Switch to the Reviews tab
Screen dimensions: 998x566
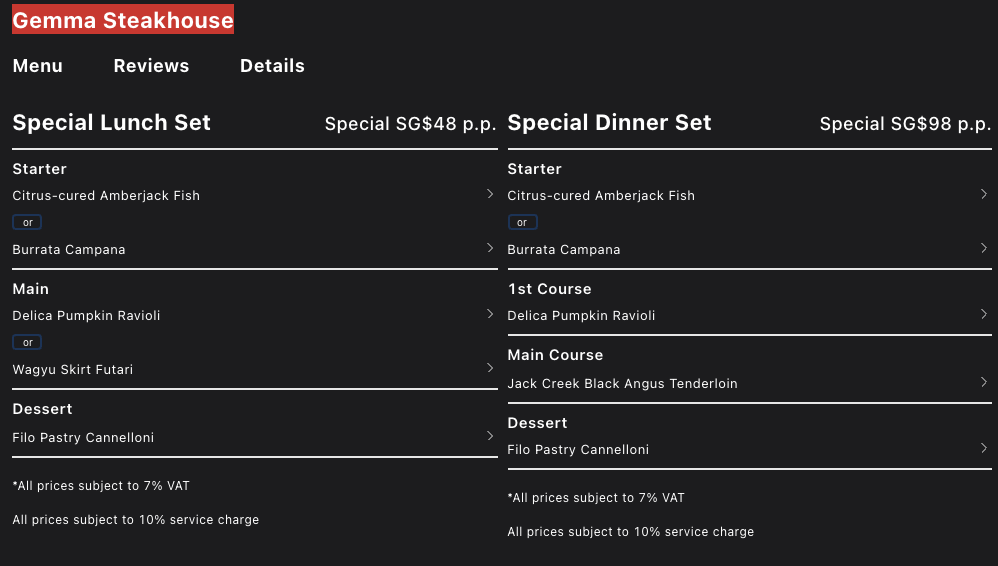click(x=151, y=66)
